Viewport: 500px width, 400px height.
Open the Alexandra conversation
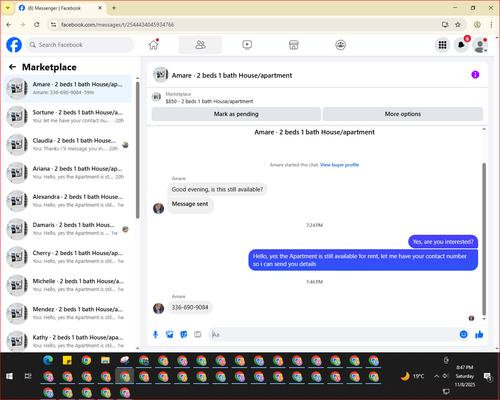coord(68,201)
